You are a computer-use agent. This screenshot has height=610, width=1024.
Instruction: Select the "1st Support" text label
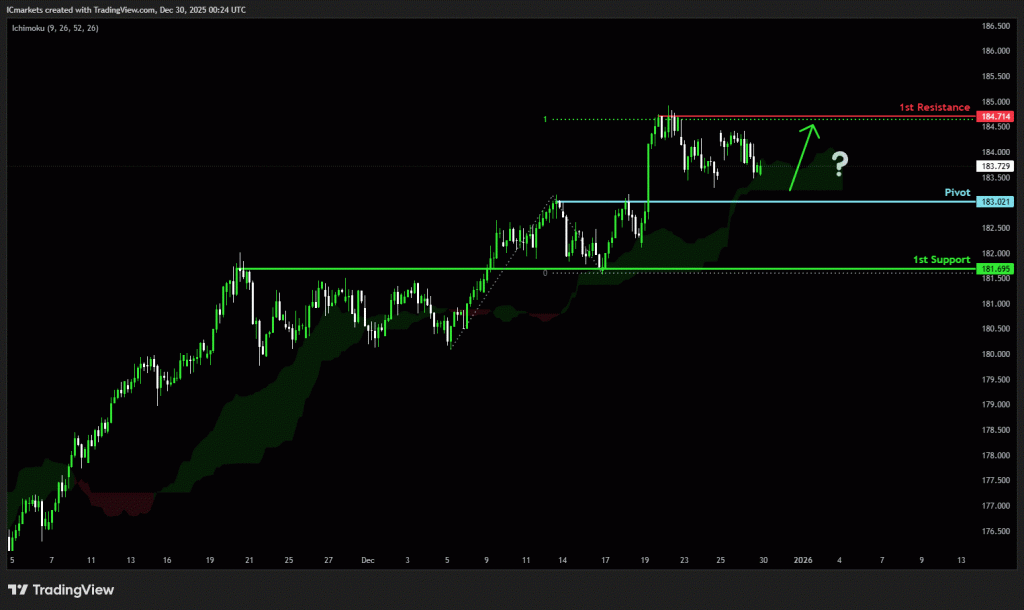click(941, 259)
